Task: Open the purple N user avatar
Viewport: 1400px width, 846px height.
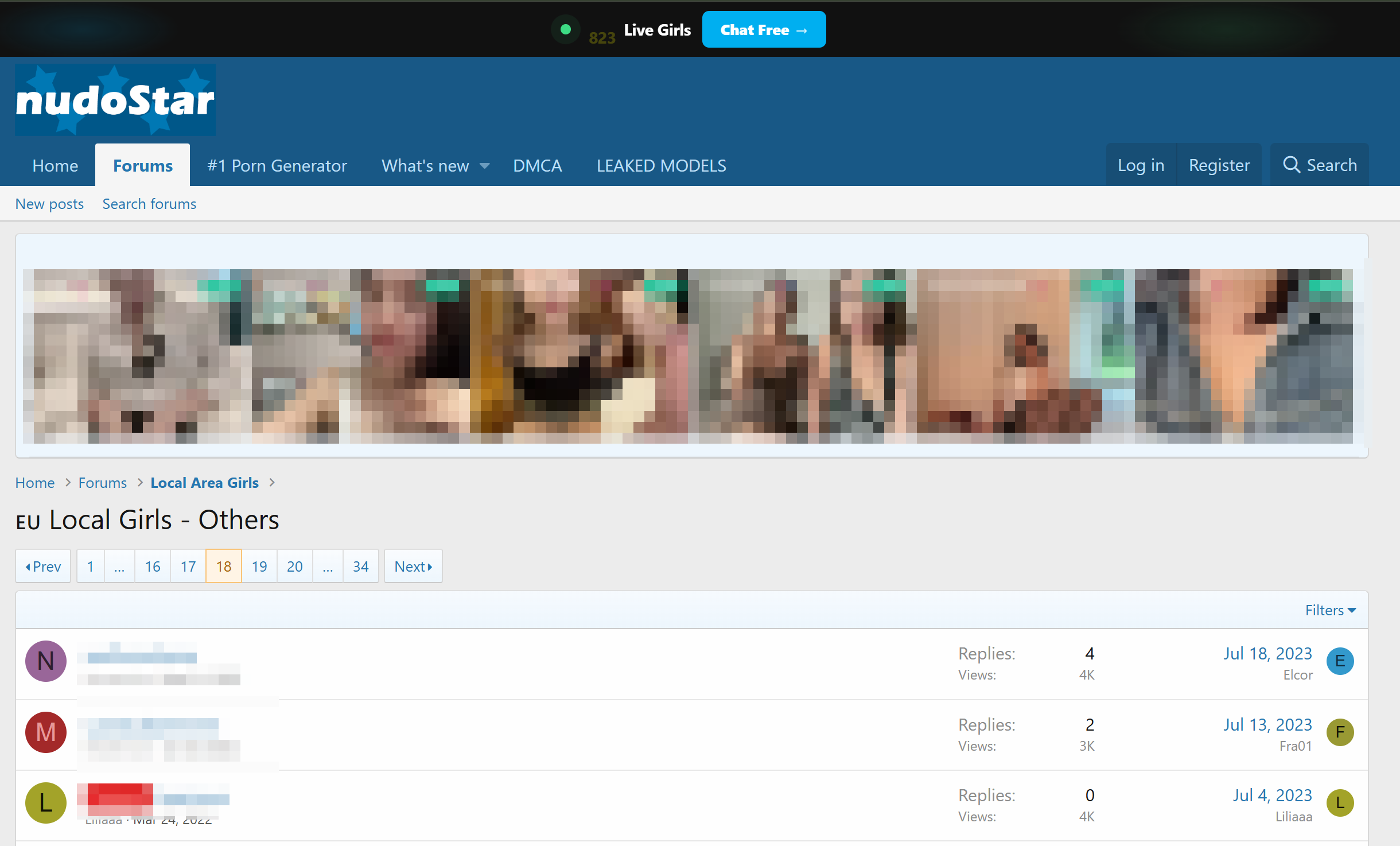Action: coord(46,661)
